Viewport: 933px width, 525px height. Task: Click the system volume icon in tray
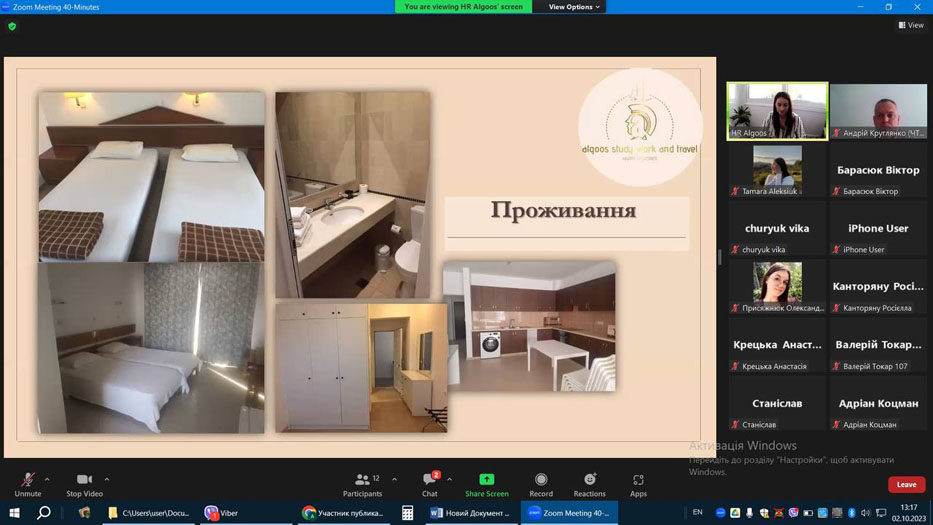coord(866,512)
